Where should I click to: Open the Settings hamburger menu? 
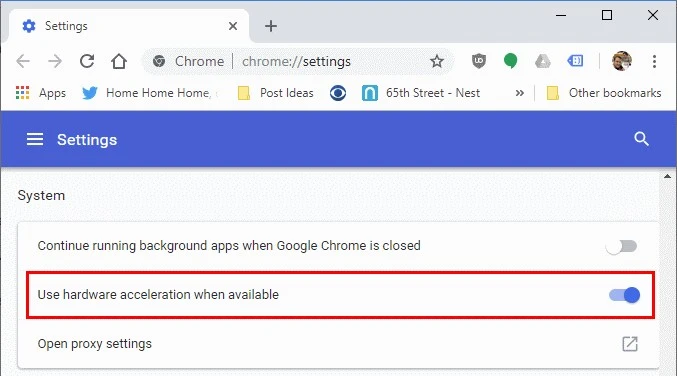[35, 139]
